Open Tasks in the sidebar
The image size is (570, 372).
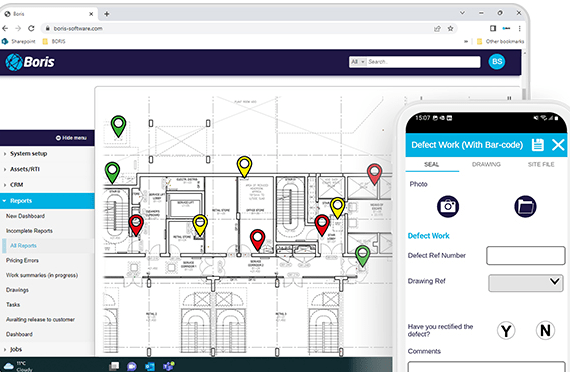click(13, 305)
